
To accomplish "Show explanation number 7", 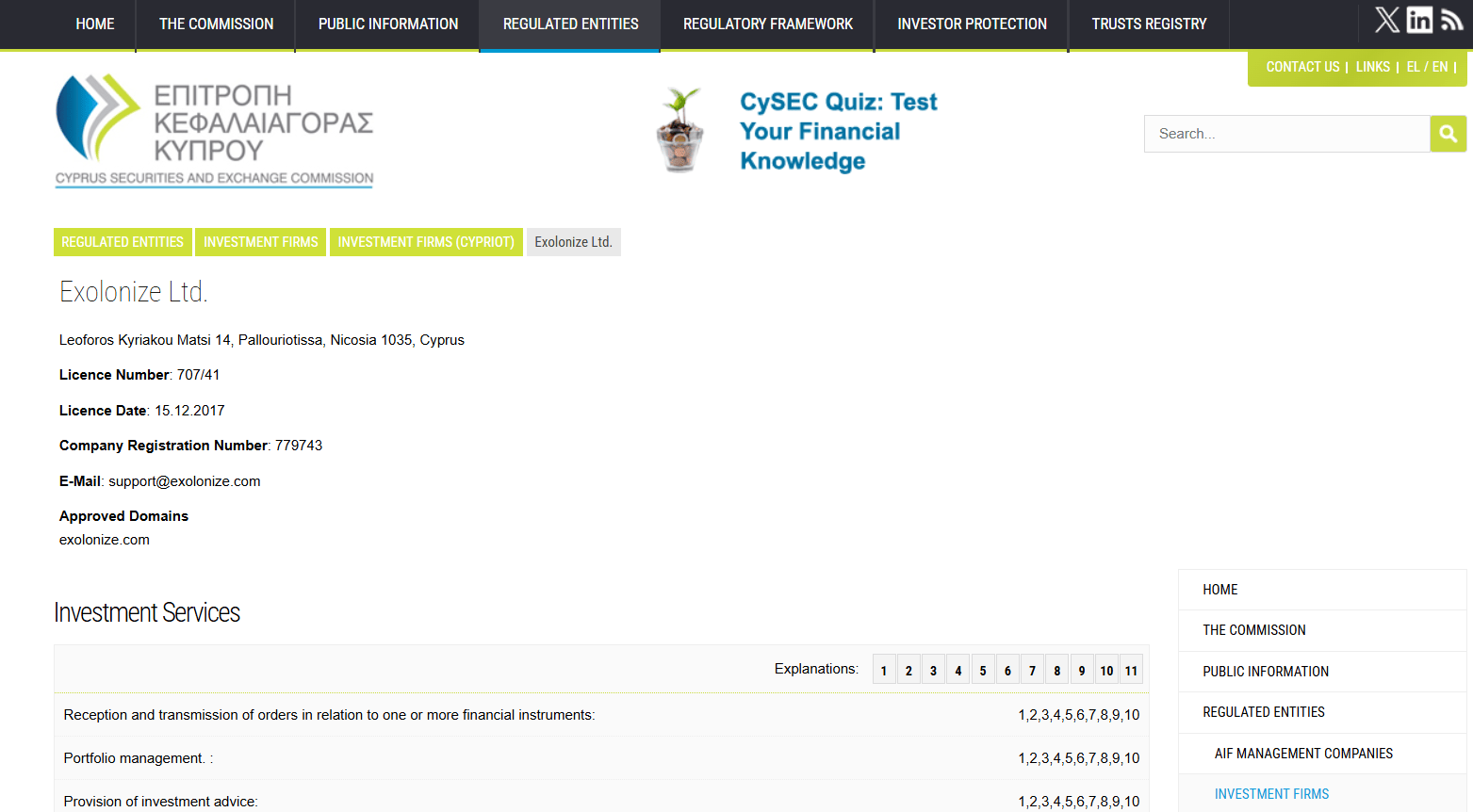I will click(x=1032, y=670).
